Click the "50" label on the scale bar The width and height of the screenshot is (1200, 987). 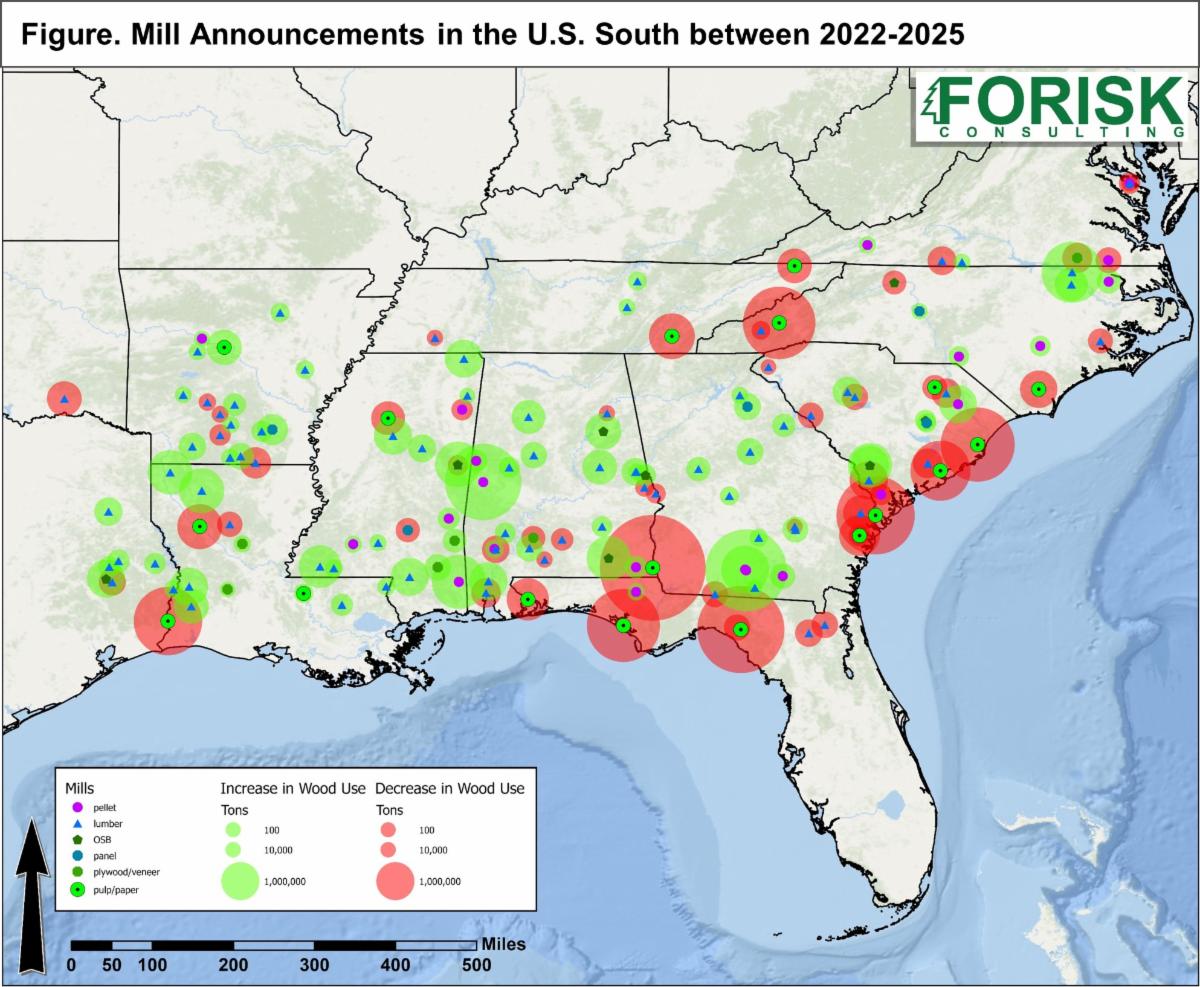pos(111,965)
